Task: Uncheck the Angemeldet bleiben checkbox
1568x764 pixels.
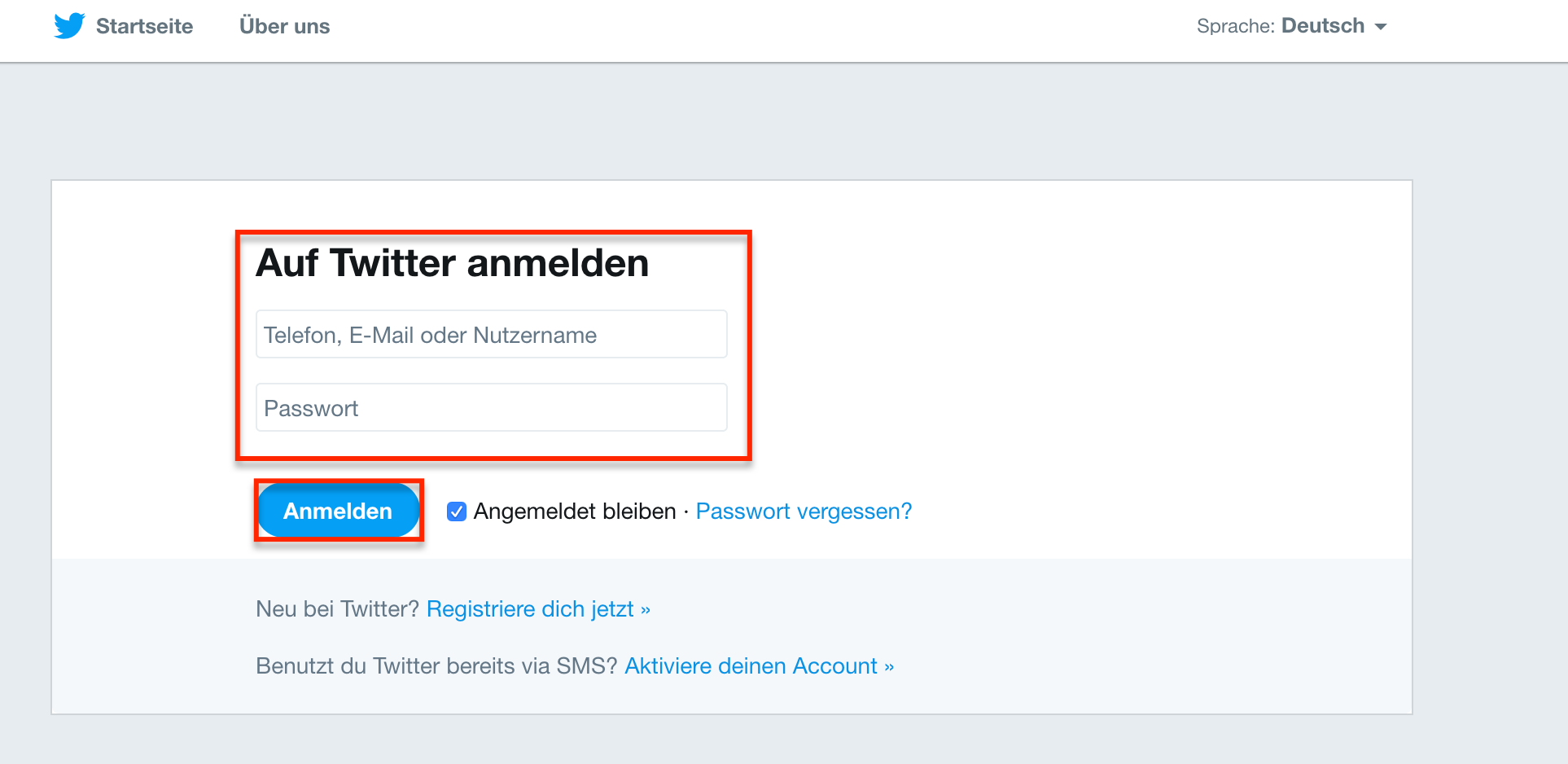Action: 457,512
